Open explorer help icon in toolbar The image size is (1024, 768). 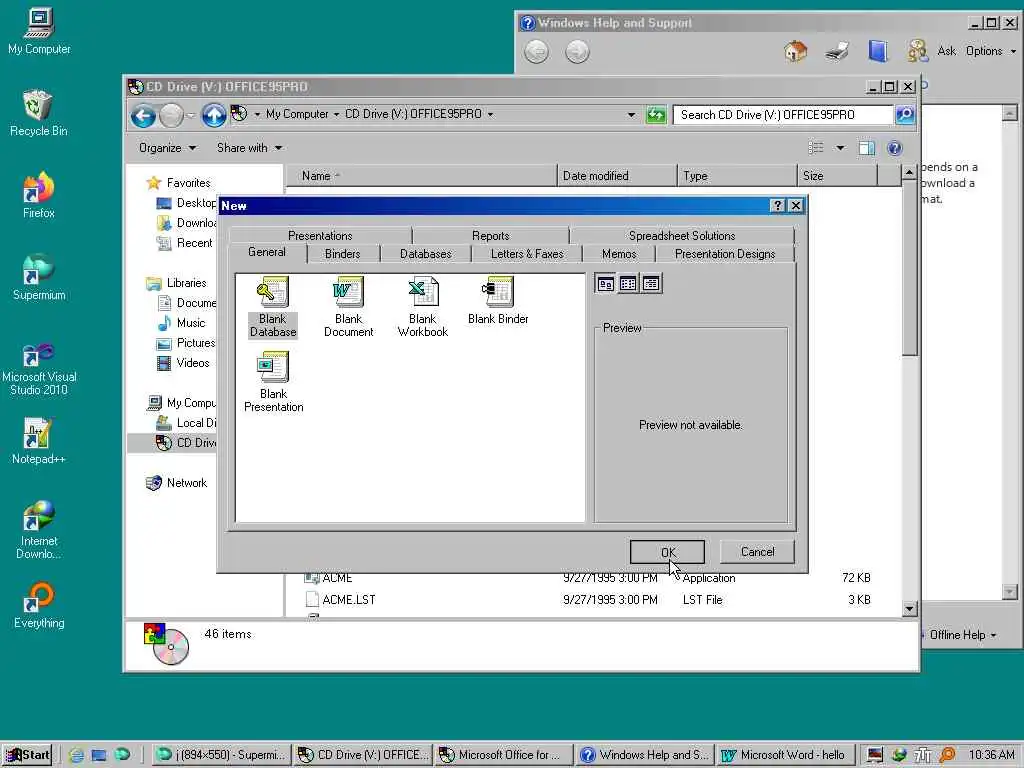click(x=895, y=148)
